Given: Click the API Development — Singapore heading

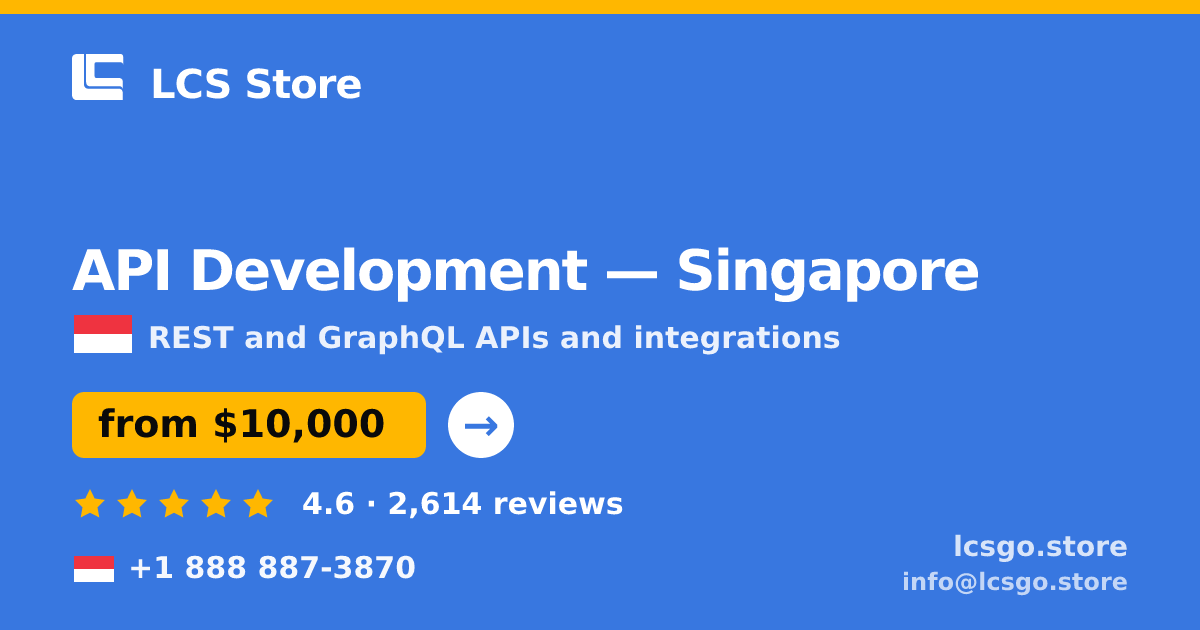Looking at the screenshot, I should [x=525, y=271].
